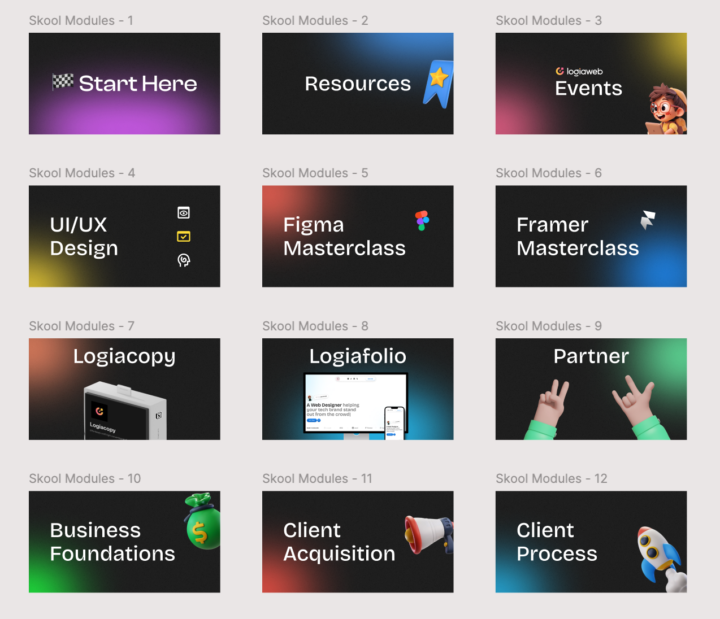Screen dimensions: 720x619
Task: Click the 'Skool Modules - 12' frame label
Action: (x=551, y=478)
